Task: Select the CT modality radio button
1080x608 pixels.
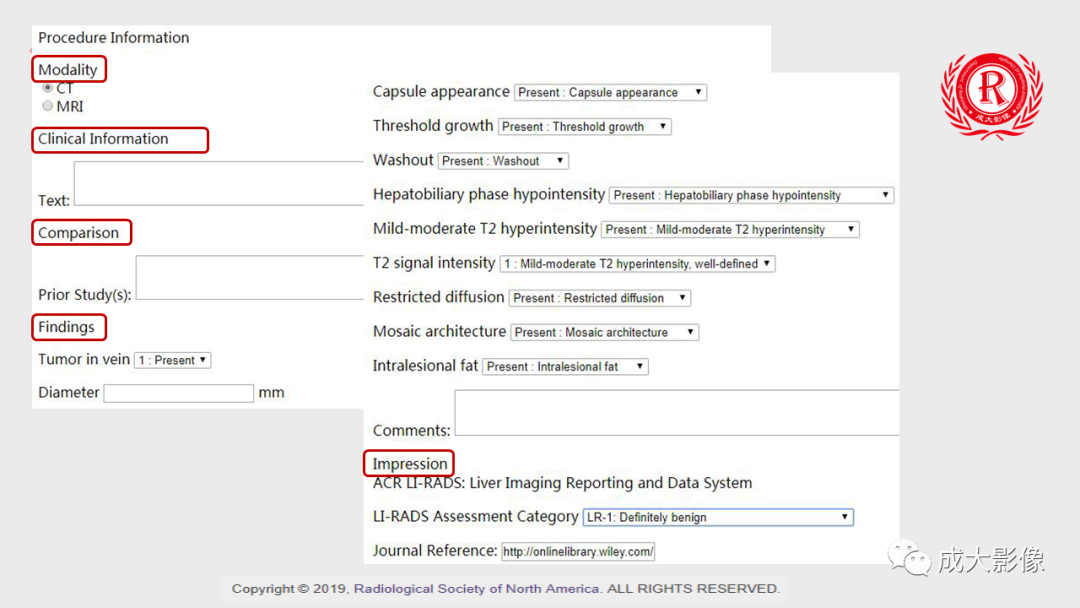Action: (47, 89)
